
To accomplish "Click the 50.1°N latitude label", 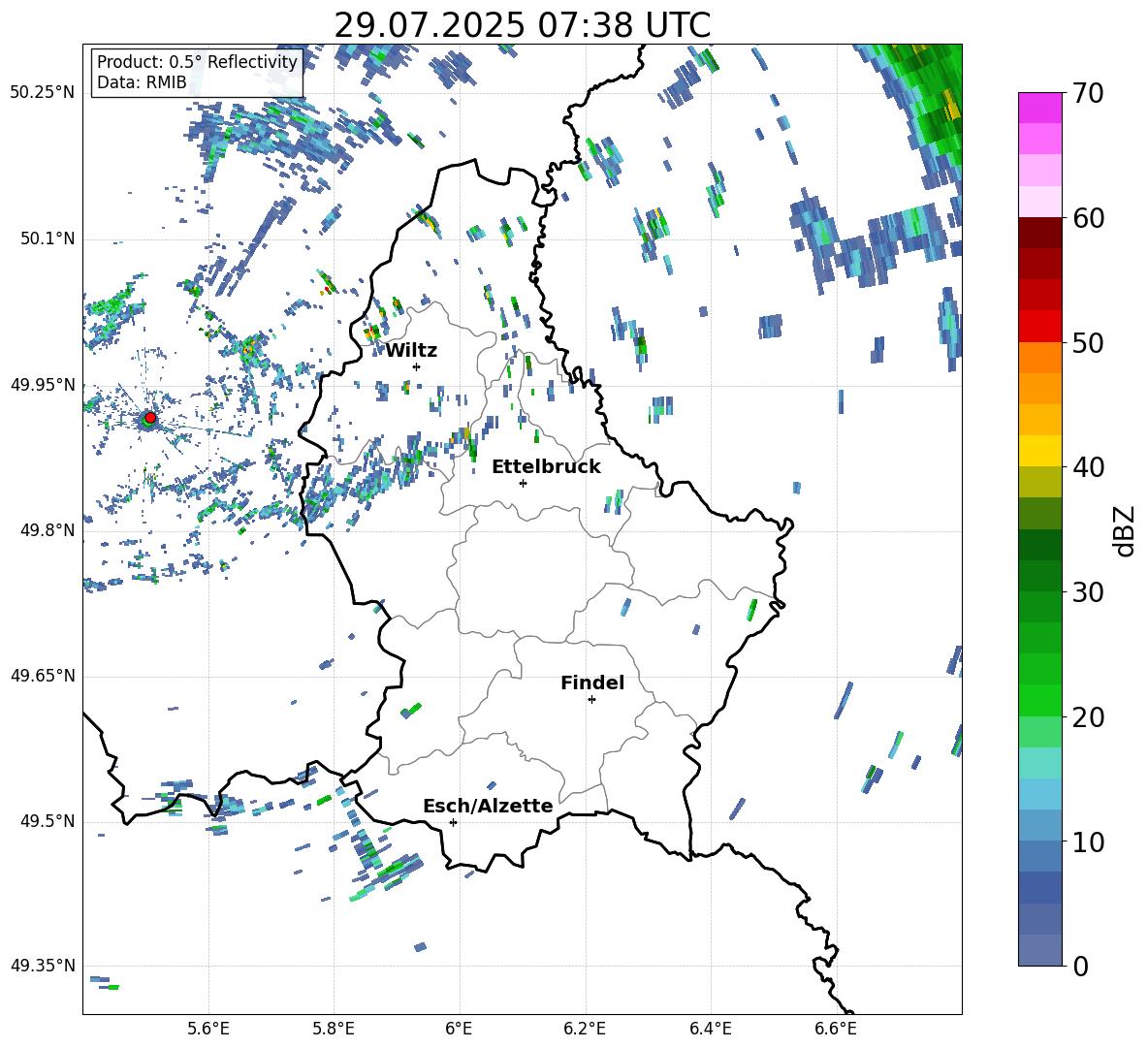I will click(x=47, y=238).
